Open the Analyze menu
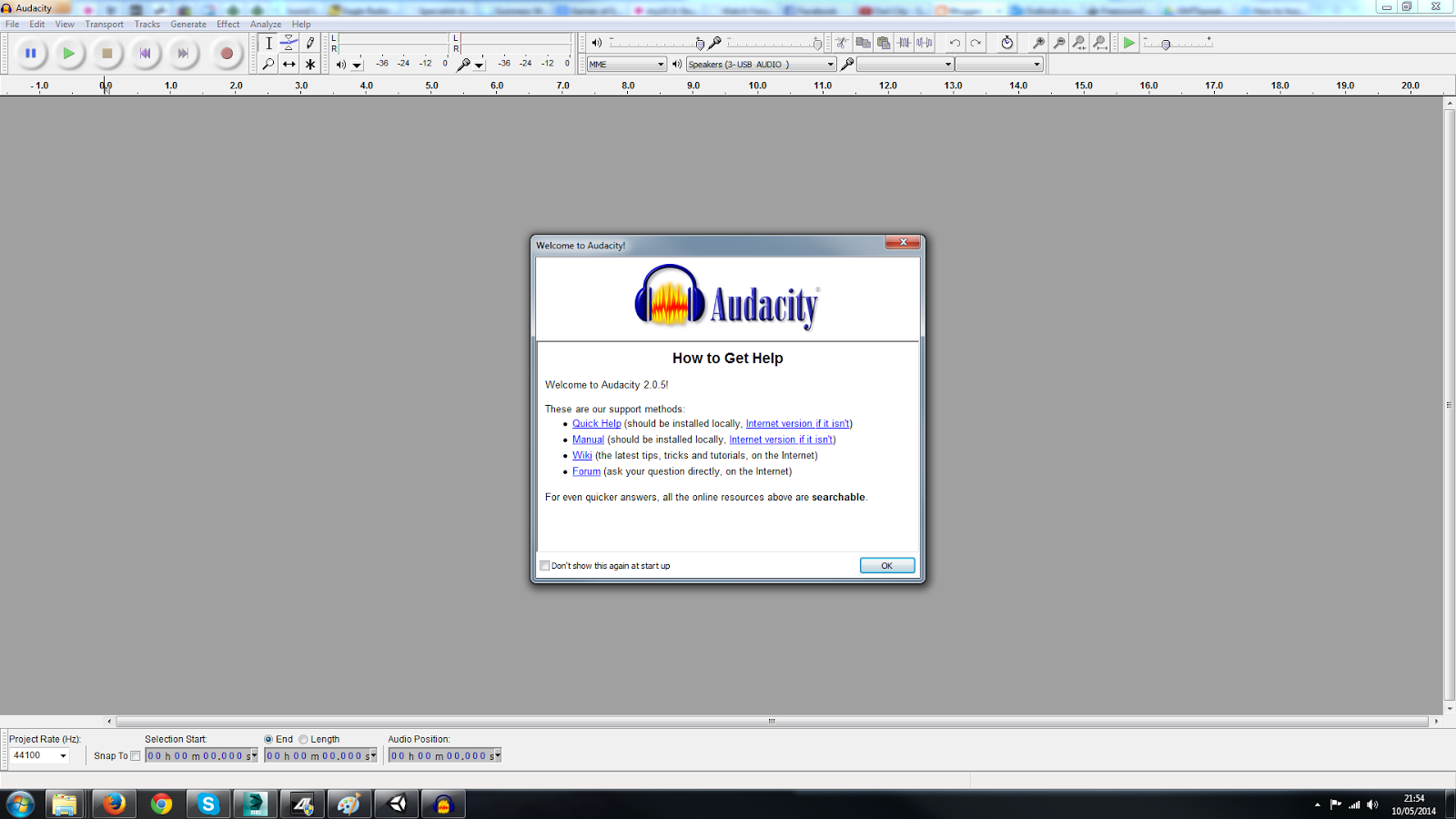Screen dimensions: 1456x819 click(x=266, y=25)
